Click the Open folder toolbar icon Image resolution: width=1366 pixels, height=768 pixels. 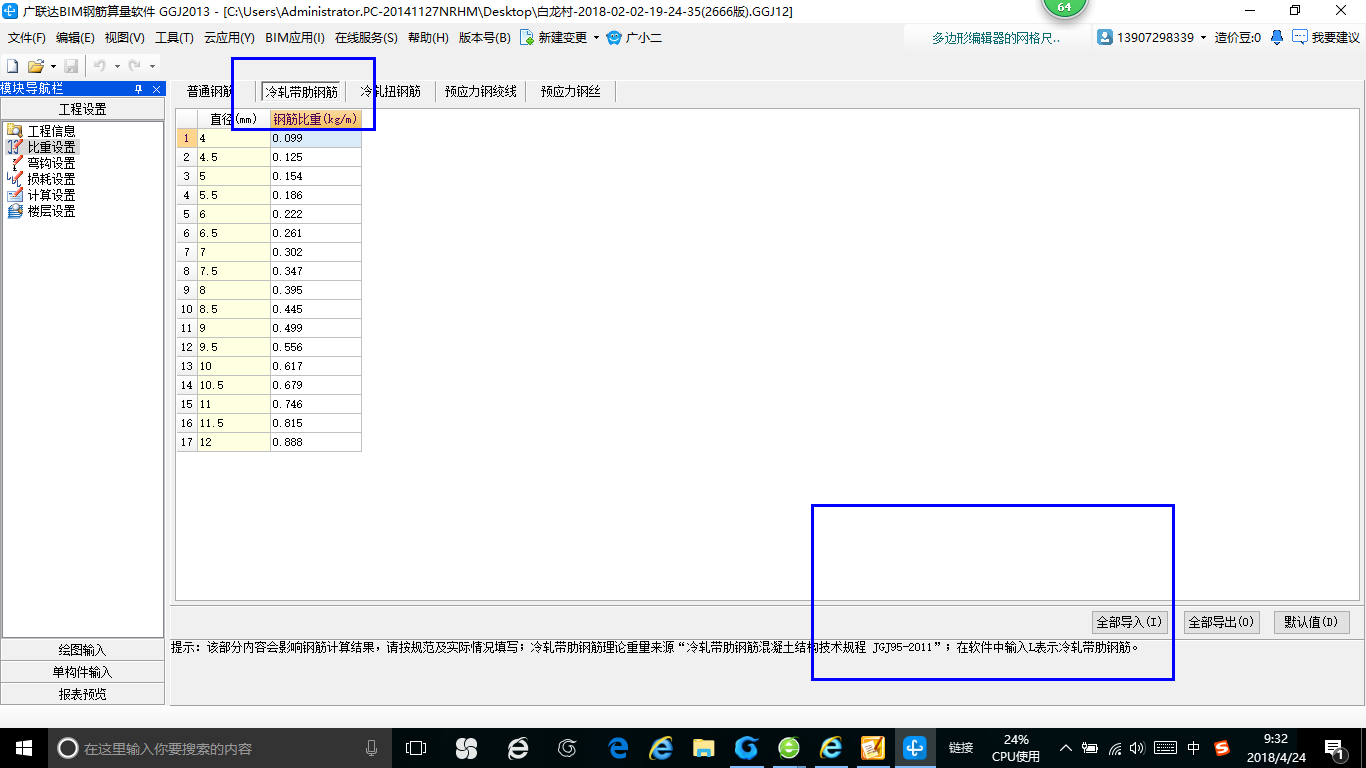pos(36,66)
